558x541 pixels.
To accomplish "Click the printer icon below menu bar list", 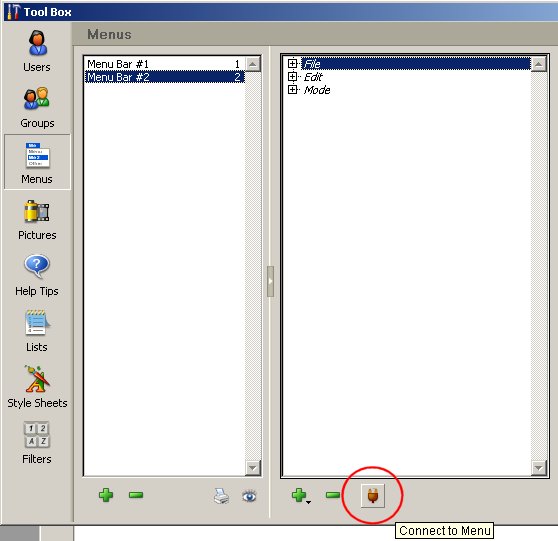I will point(221,496).
